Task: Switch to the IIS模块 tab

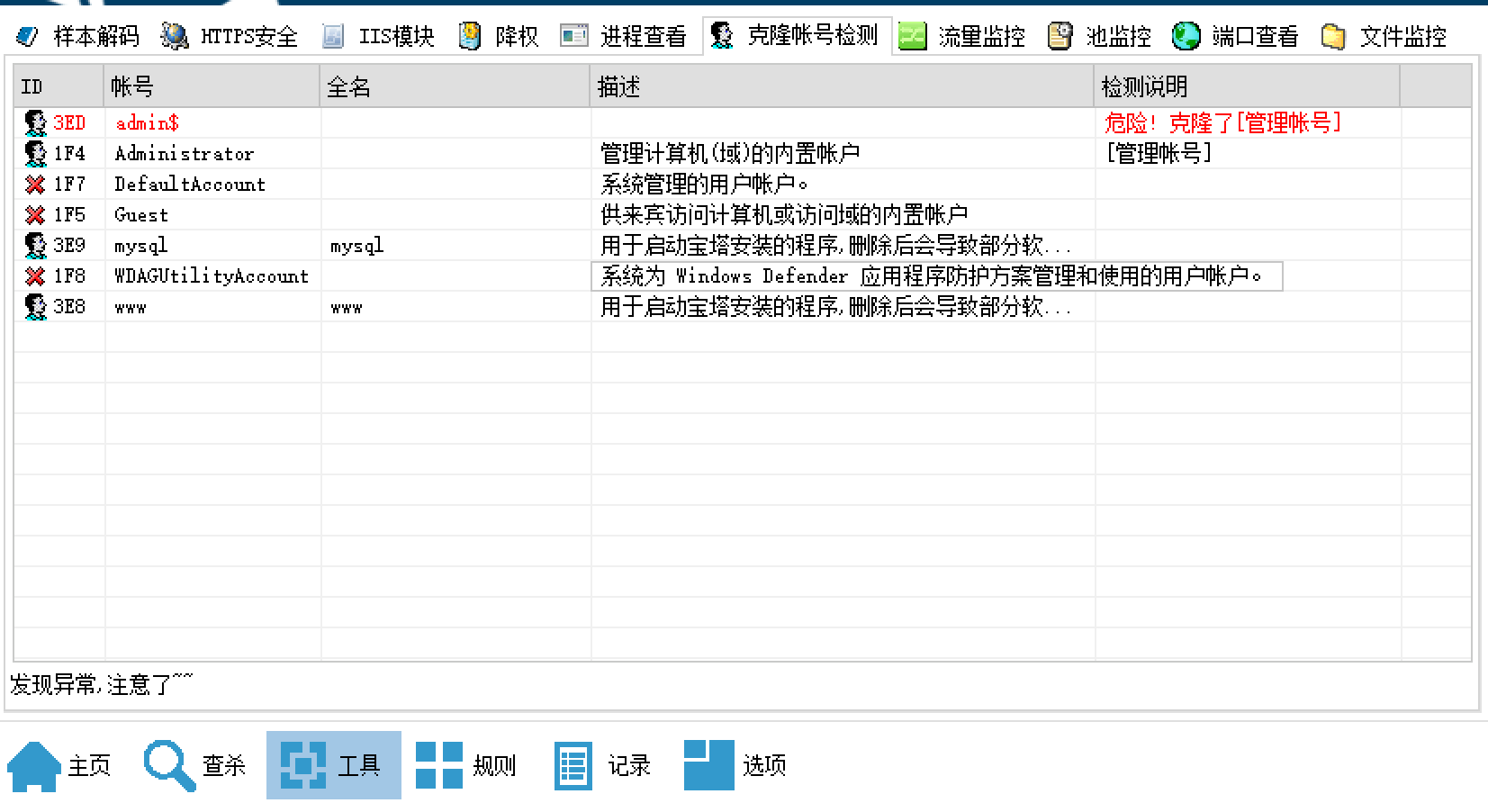Action: click(378, 36)
